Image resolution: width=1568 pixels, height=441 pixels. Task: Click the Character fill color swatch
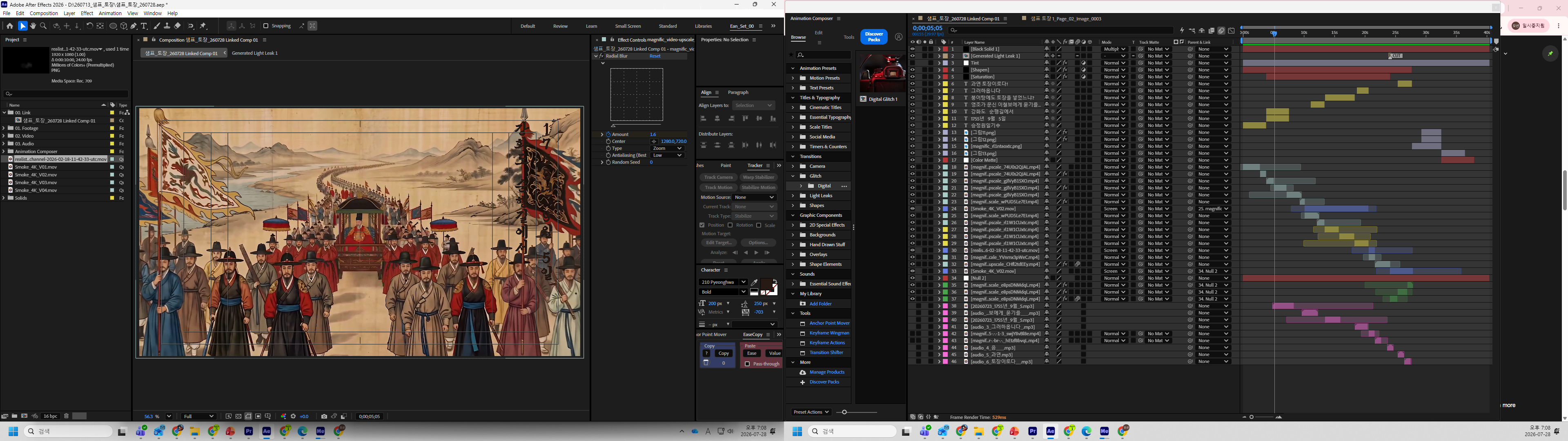766,285
